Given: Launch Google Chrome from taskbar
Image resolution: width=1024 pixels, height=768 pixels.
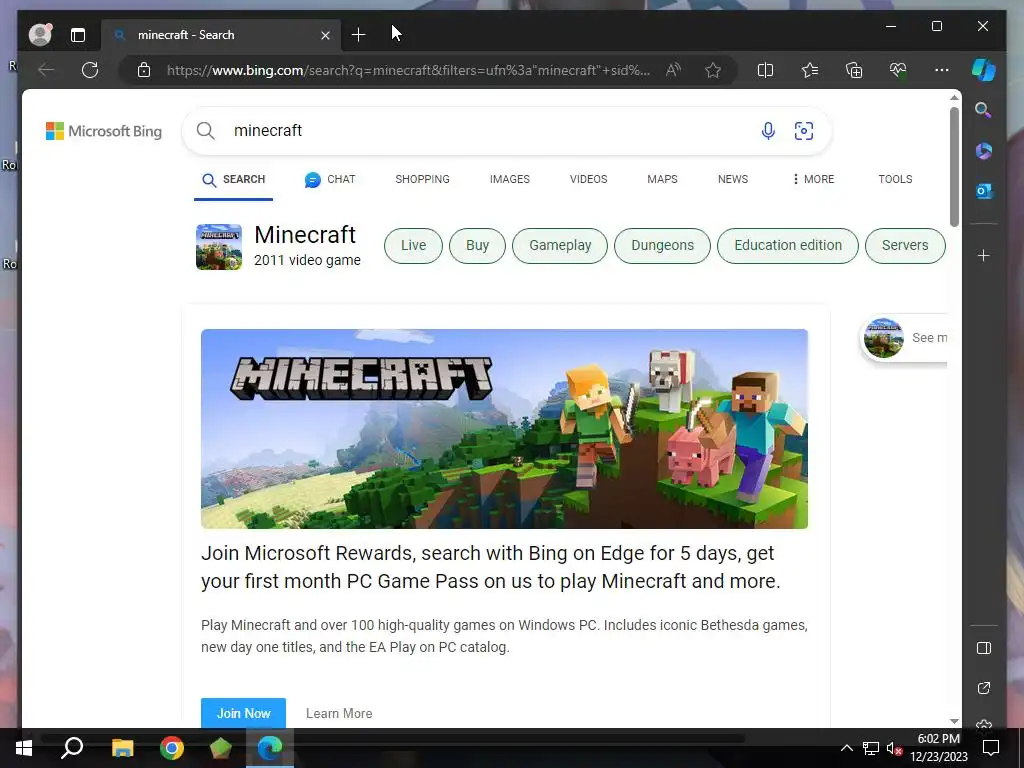Looking at the screenshot, I should [x=172, y=748].
